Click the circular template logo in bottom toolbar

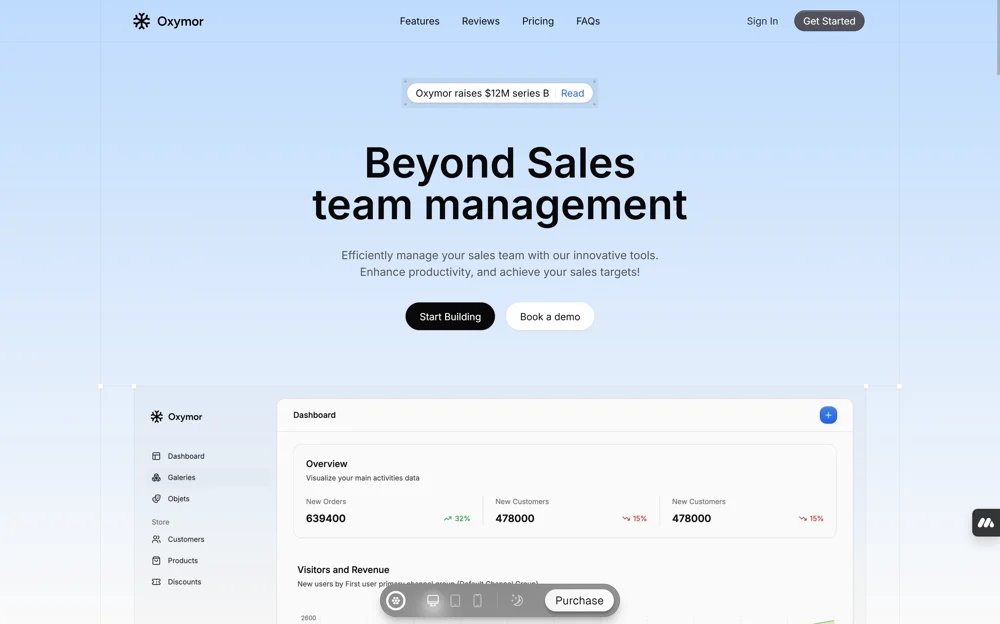(x=396, y=600)
